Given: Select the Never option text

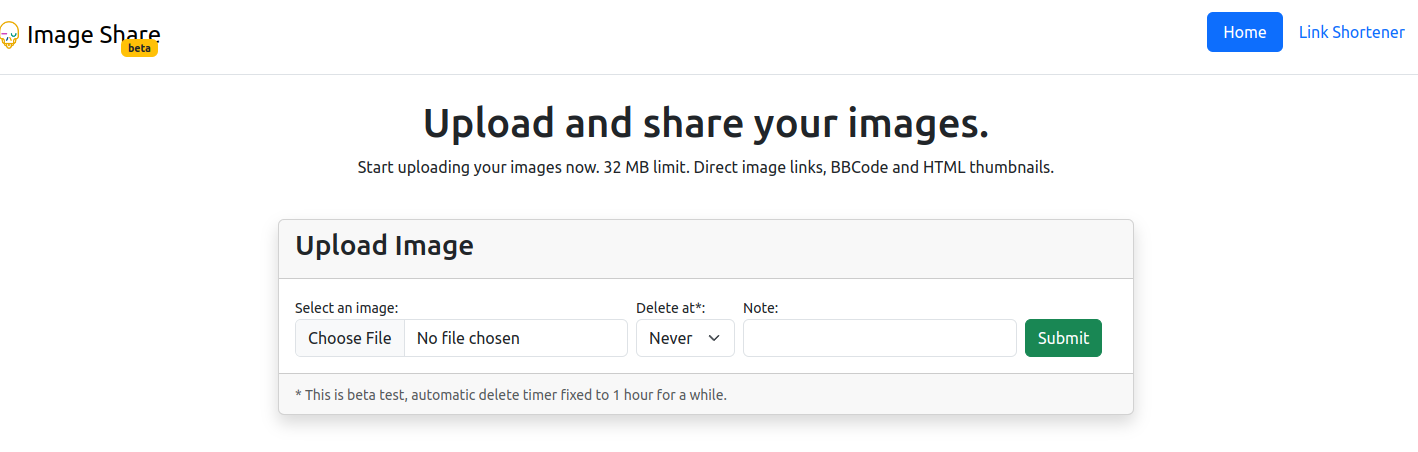Looking at the screenshot, I should pos(671,338).
